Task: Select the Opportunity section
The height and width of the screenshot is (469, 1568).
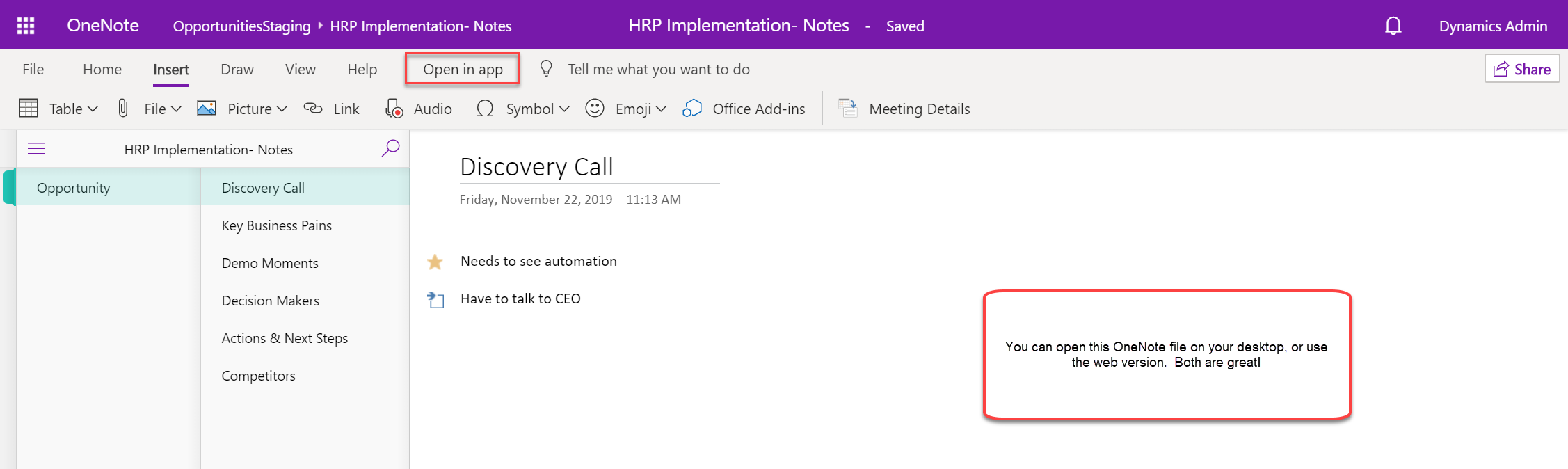Action: (x=109, y=188)
